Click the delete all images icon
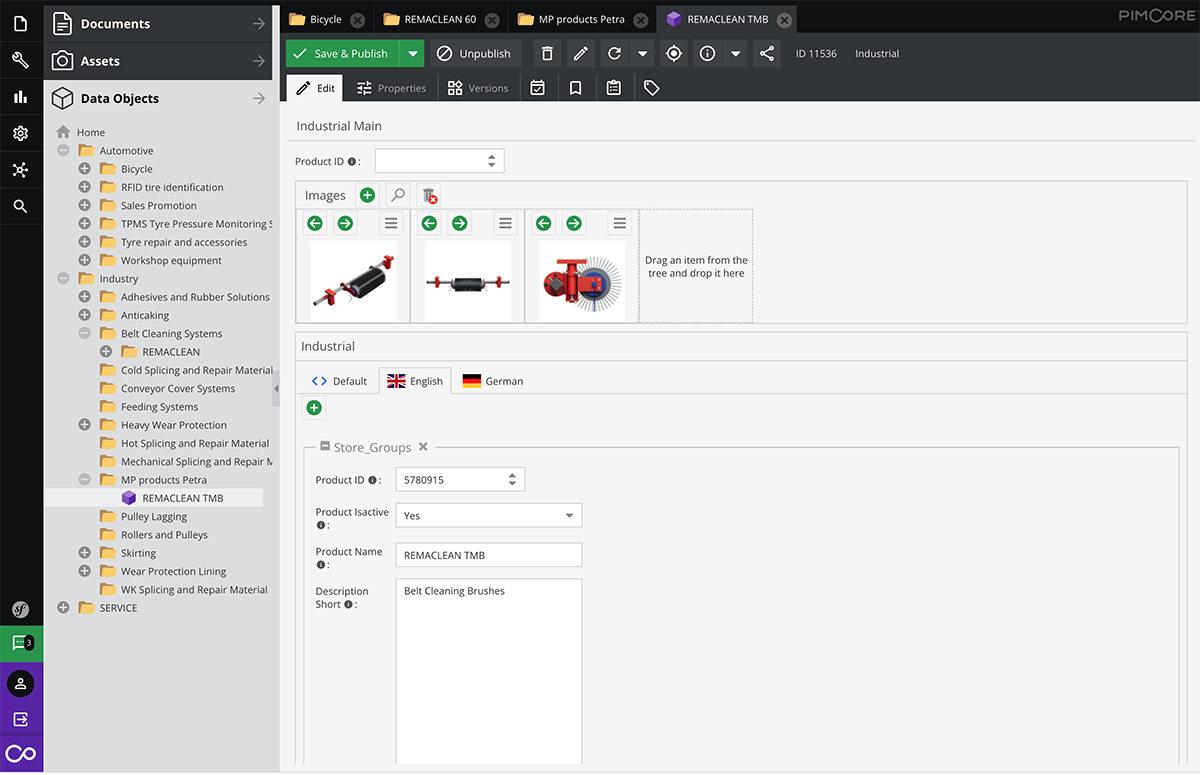Screen dimensions: 1200x775 point(429,195)
